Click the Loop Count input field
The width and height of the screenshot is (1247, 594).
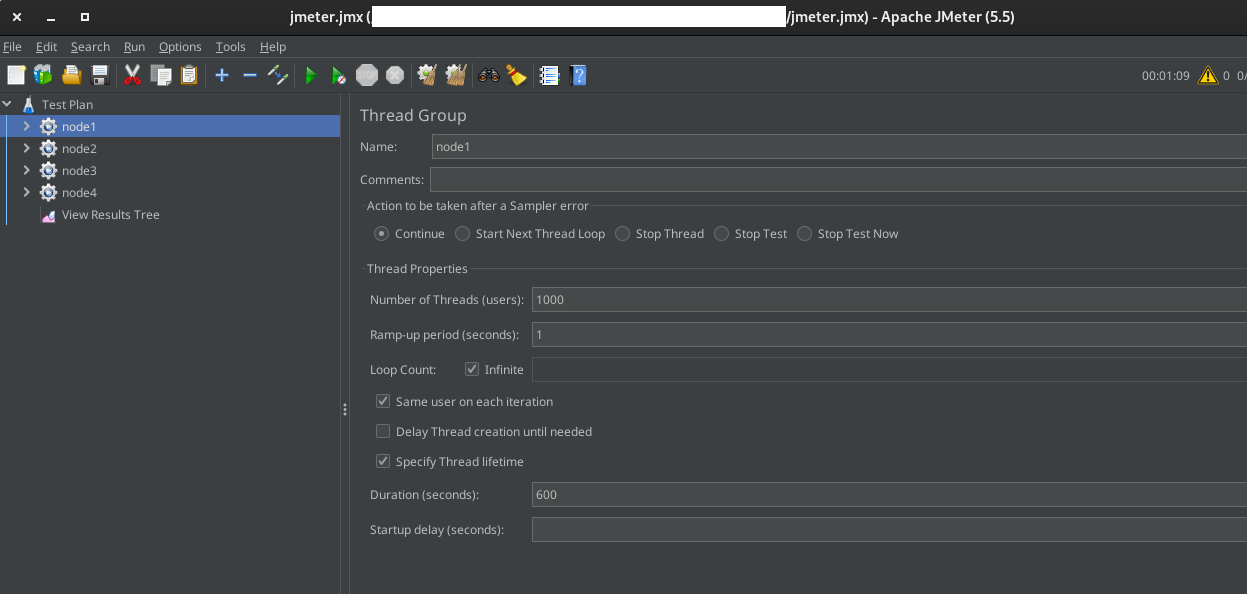889,370
